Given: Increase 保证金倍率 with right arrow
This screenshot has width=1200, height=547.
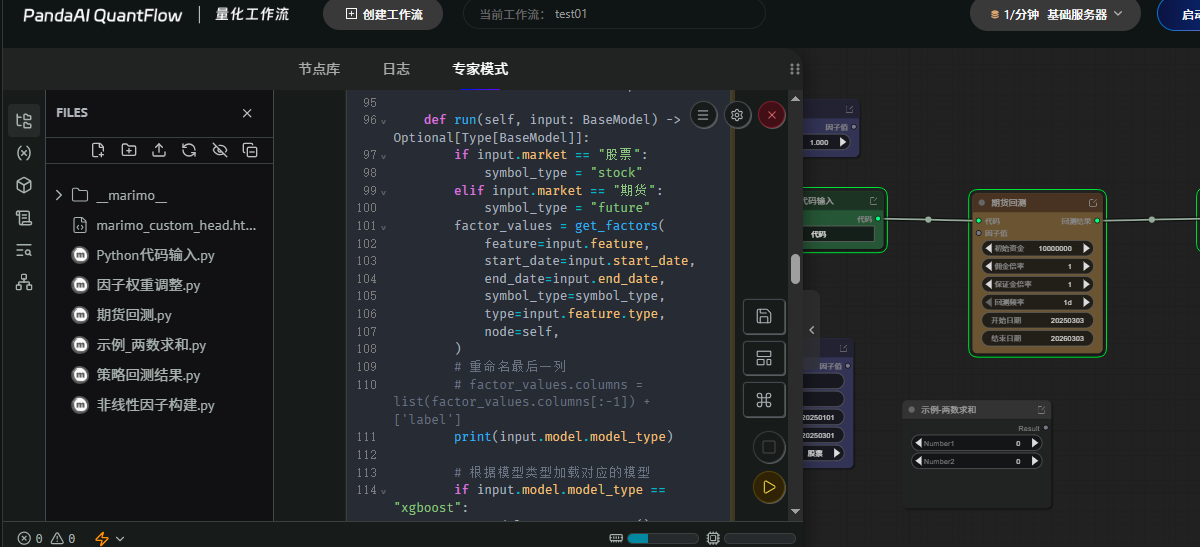Looking at the screenshot, I should pos(1086,284).
